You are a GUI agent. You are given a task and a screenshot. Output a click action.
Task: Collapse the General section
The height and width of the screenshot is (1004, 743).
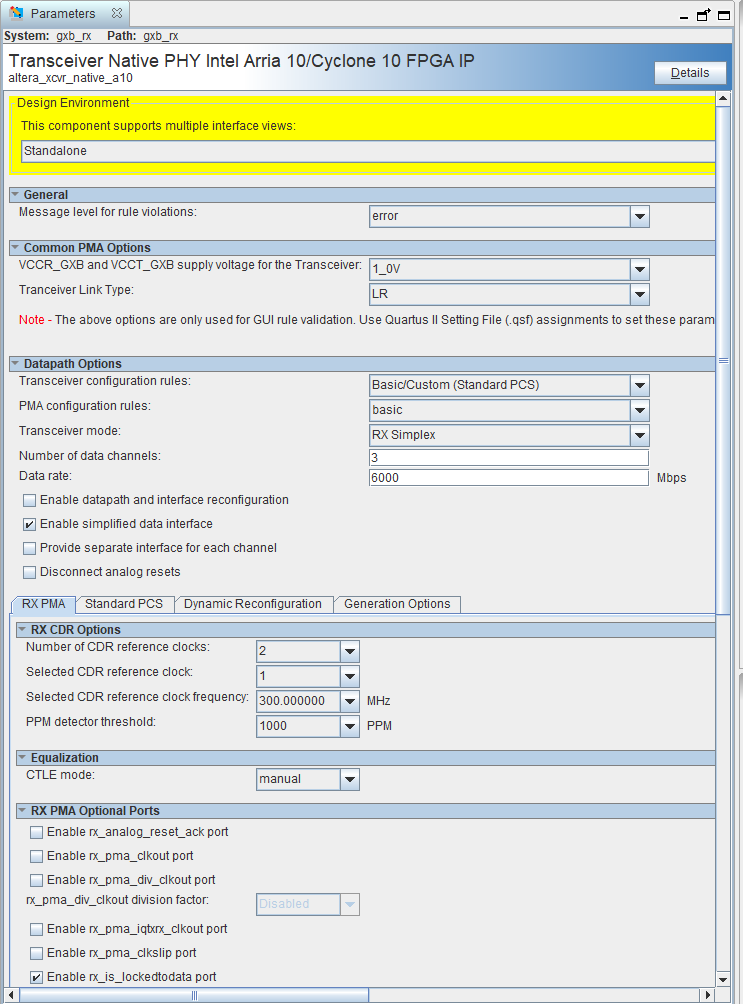click(x=15, y=195)
